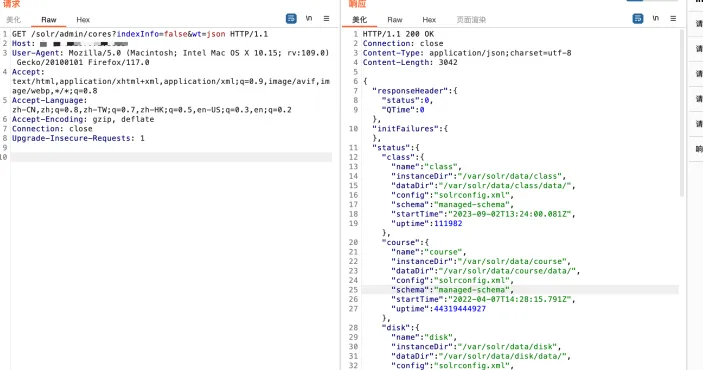The image size is (703, 370).
Task: Click the Host header line
Action: click(70, 44)
